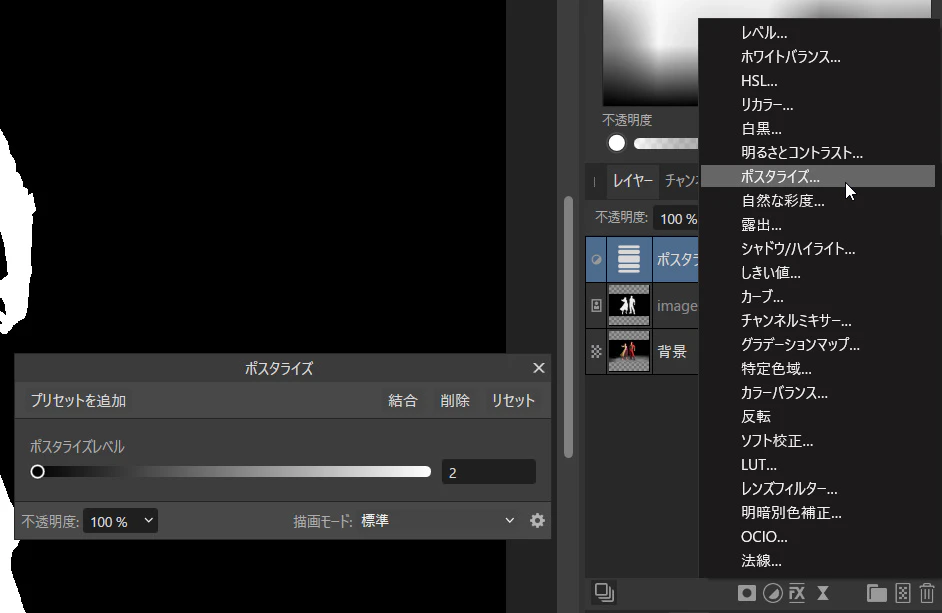
Task: Choose OCIO... menu item
Action: click(818, 537)
